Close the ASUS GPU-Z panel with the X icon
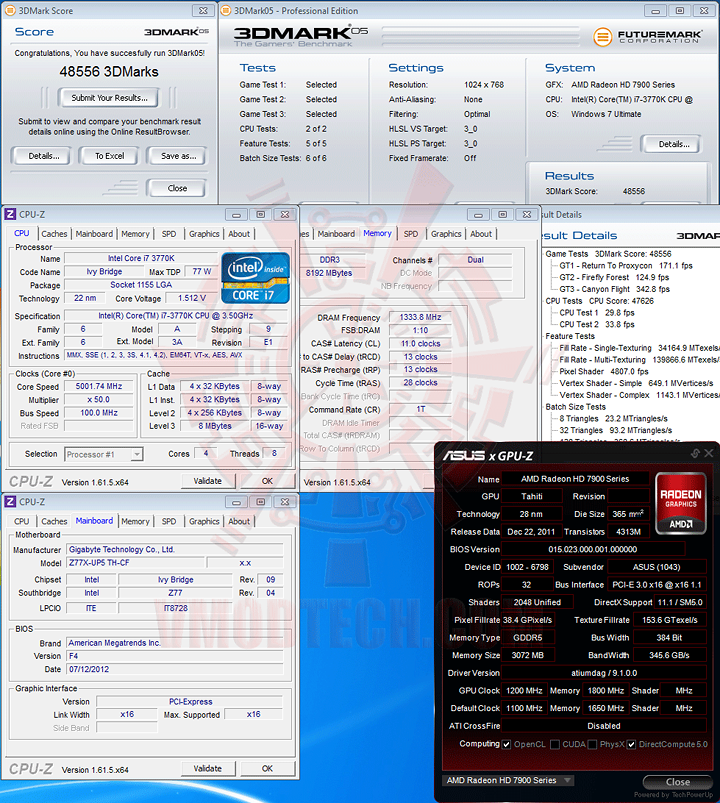This screenshot has height=803, width=720. [709, 453]
